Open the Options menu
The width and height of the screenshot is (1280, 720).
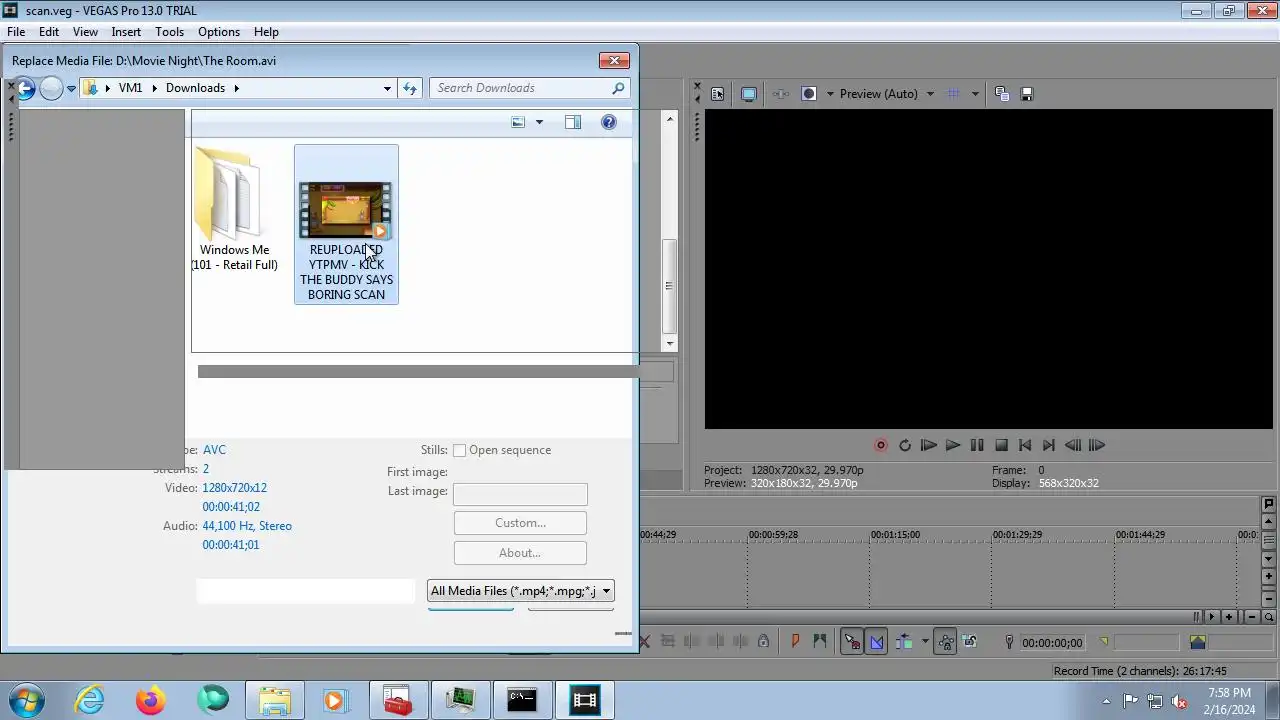(219, 32)
